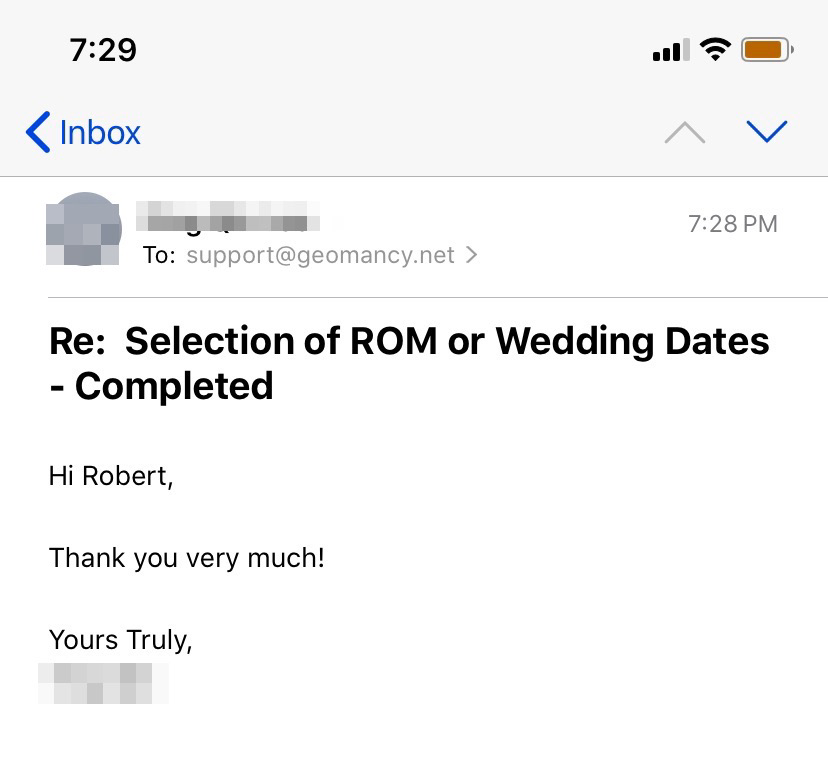Select the blurred sender name
This screenshot has width=828, height=762.
(x=228, y=217)
